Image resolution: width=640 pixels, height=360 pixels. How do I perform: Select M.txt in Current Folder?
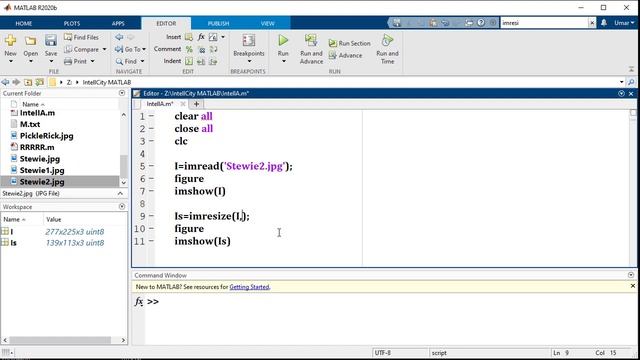pyautogui.click(x=30, y=124)
